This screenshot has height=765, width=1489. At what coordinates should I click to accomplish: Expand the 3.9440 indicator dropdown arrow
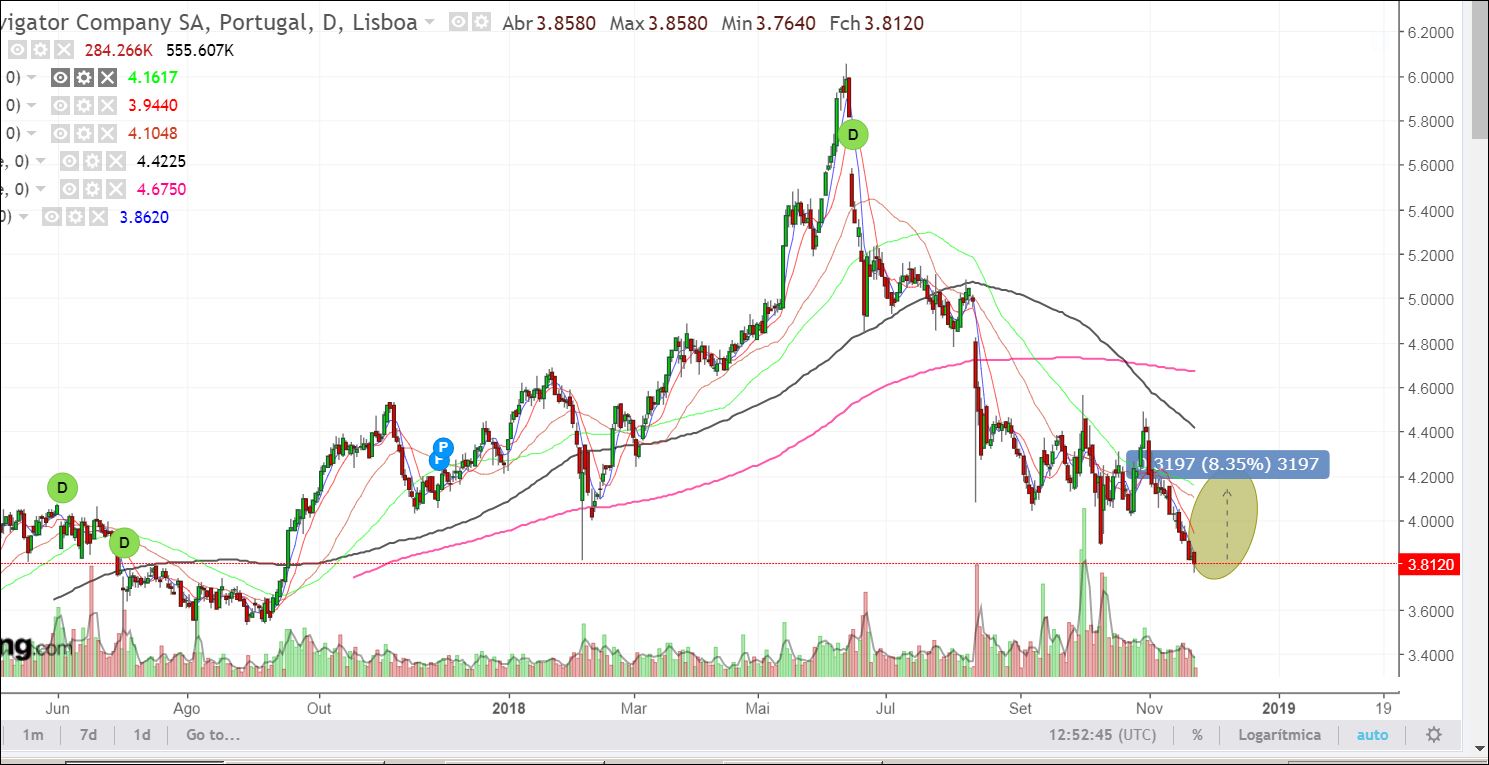32,105
